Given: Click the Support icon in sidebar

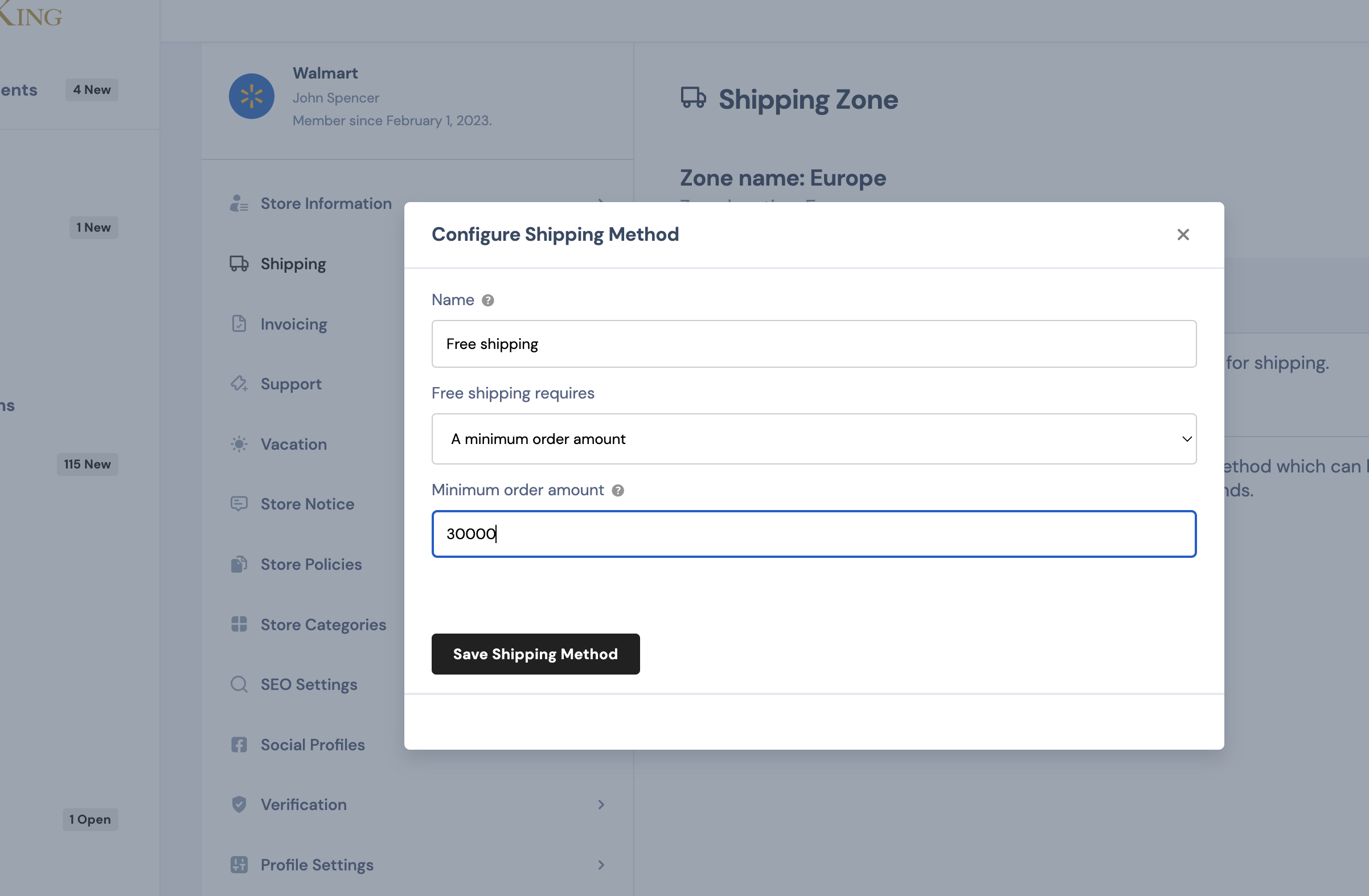Looking at the screenshot, I should [239, 384].
